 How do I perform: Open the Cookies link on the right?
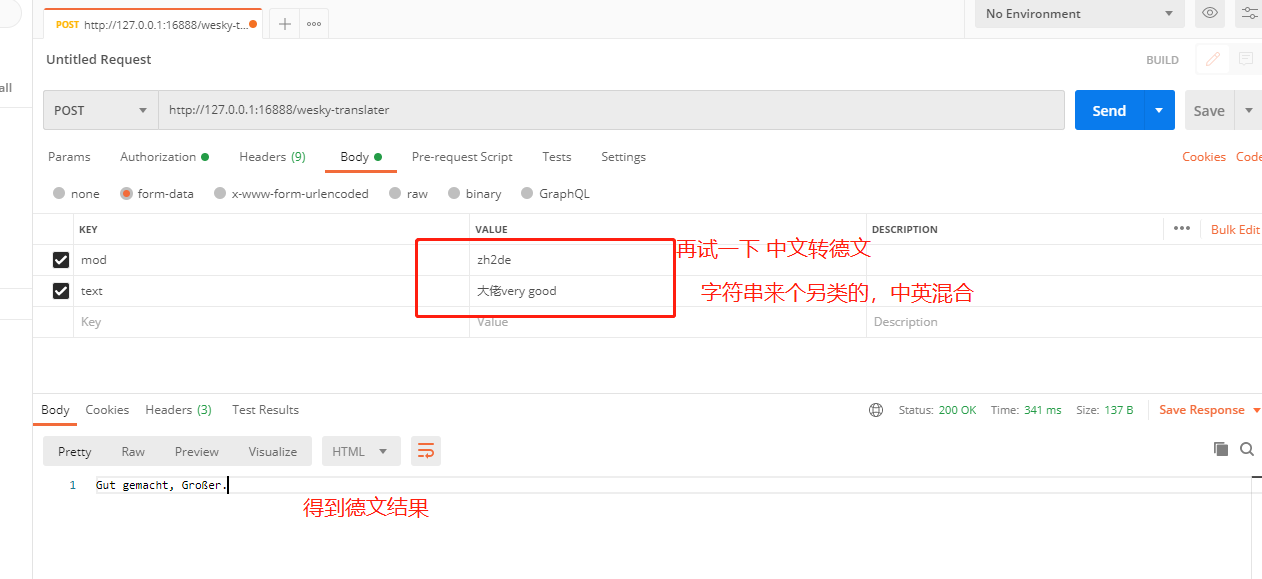1204,157
